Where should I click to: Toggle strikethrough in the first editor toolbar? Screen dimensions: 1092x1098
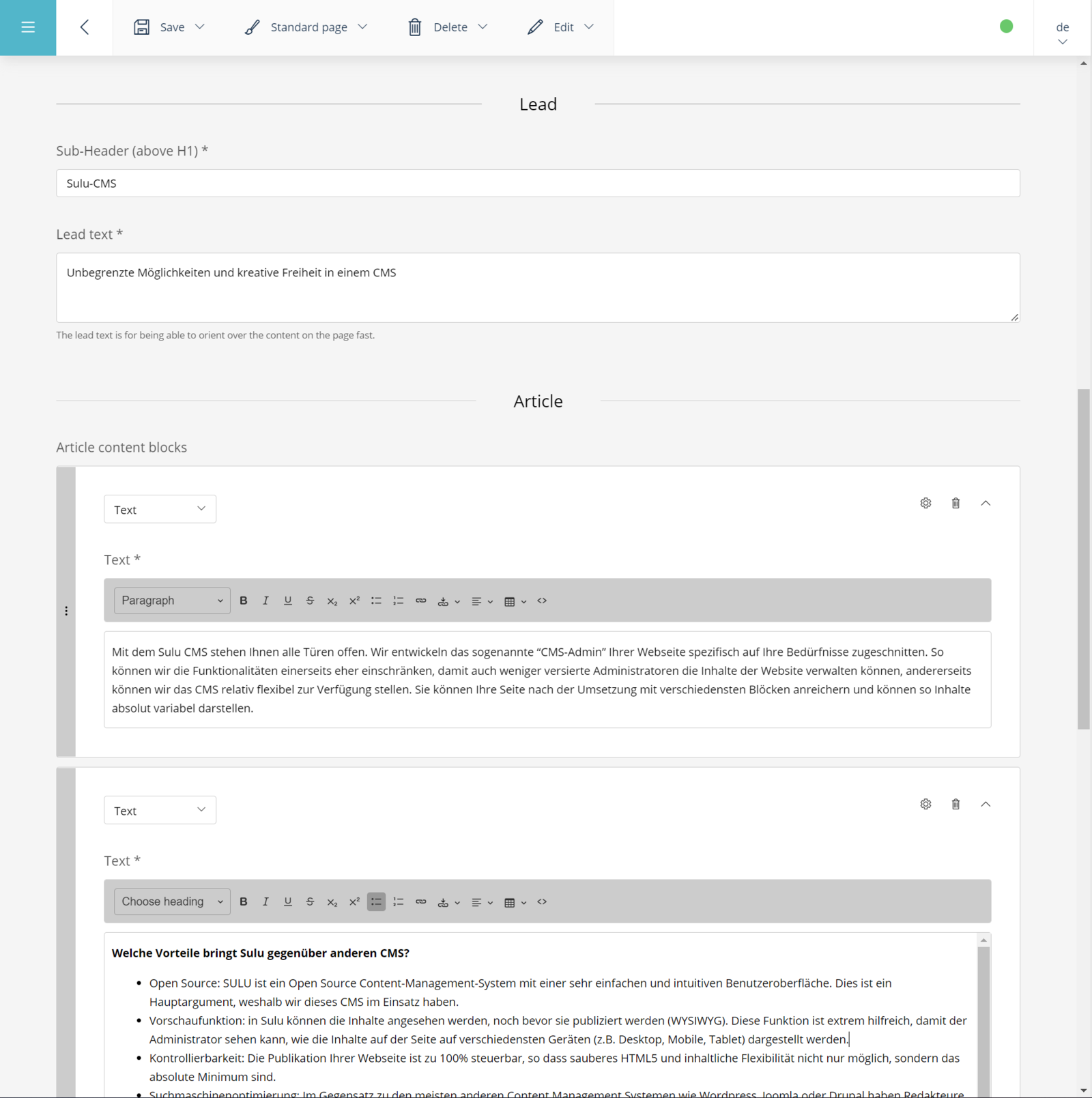pyautogui.click(x=310, y=601)
